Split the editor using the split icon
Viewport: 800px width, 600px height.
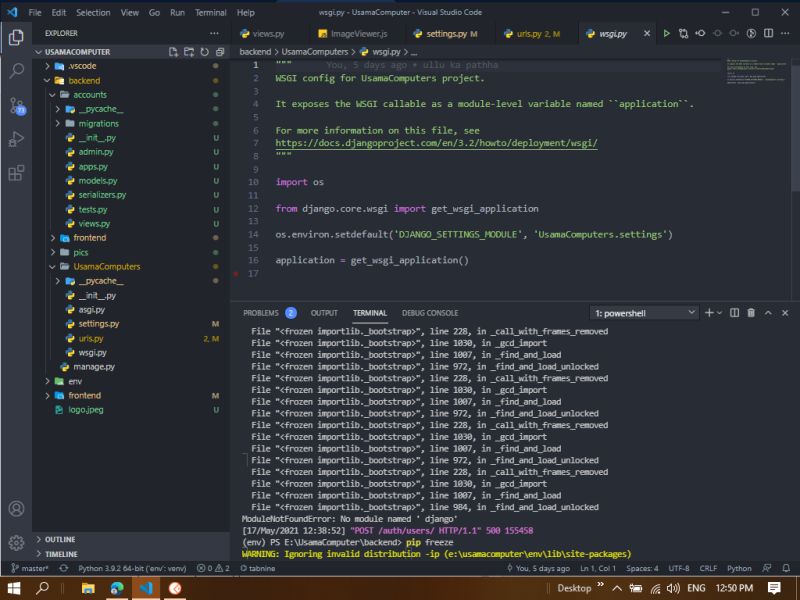point(768,32)
